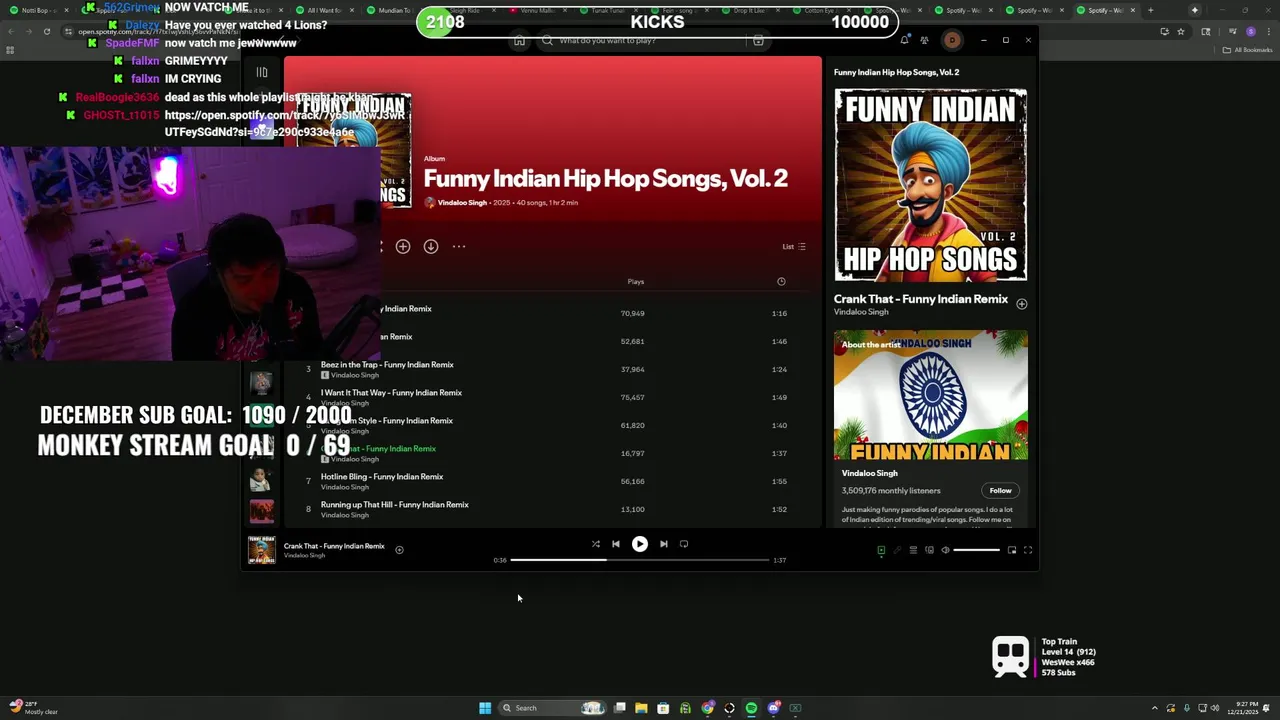Viewport: 1280px width, 720px height.
Task: Open album more options menu
Action: (459, 246)
